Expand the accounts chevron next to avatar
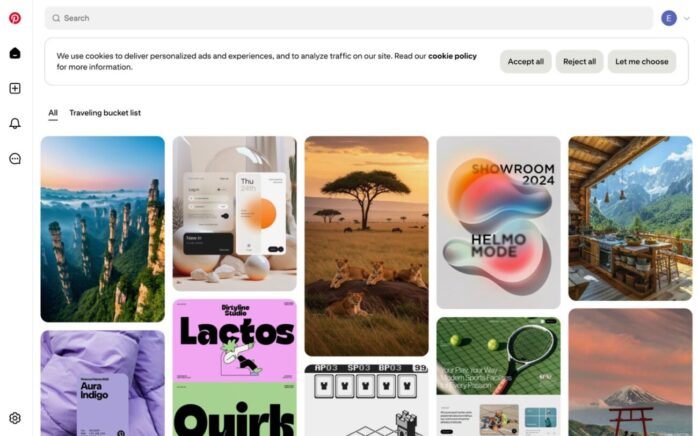698x436 pixels. pos(687,18)
